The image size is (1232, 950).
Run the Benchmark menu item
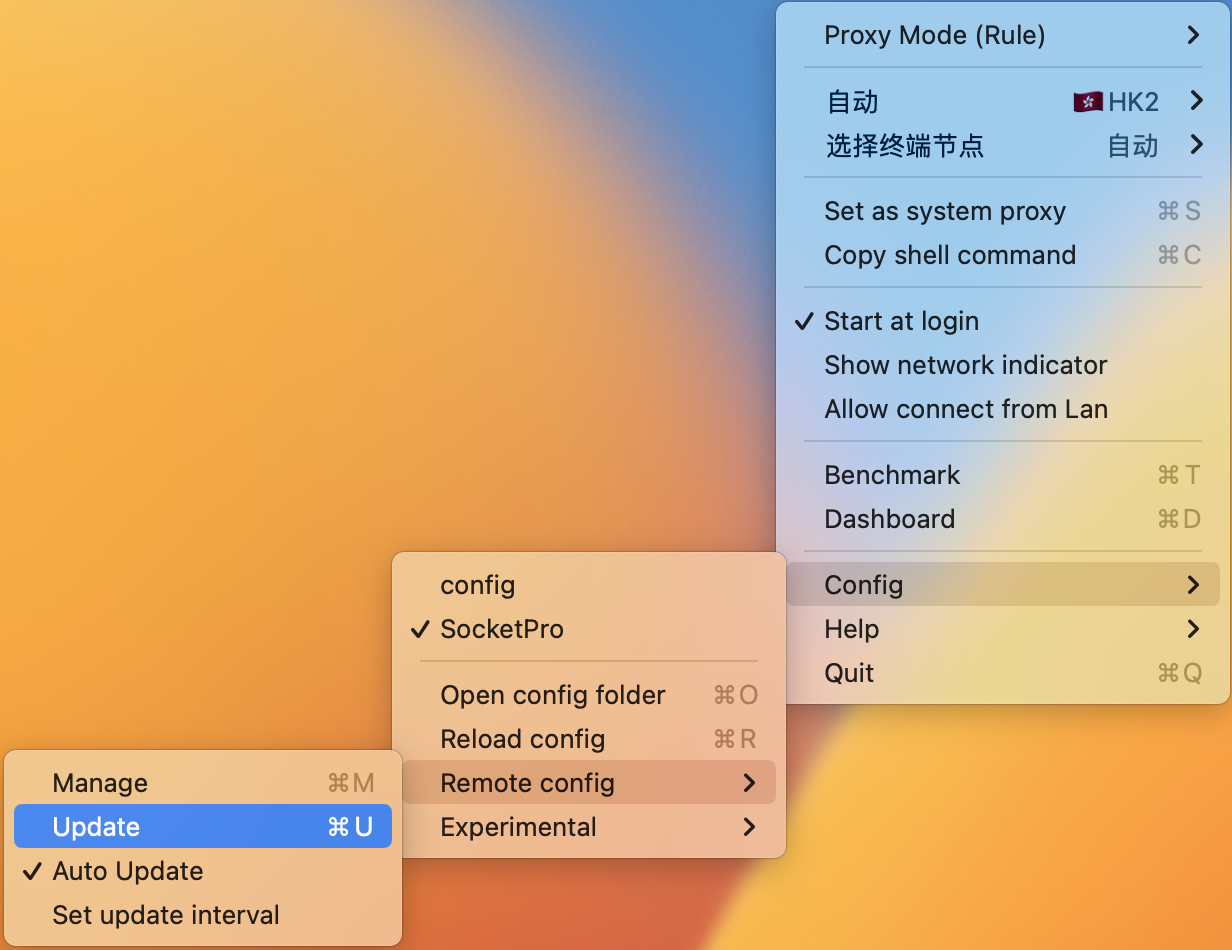click(x=1003, y=475)
